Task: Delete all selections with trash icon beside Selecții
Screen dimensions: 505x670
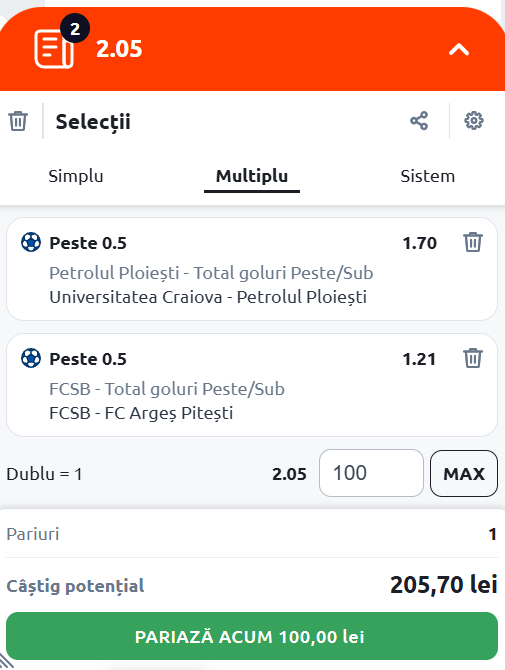Action: 18,121
